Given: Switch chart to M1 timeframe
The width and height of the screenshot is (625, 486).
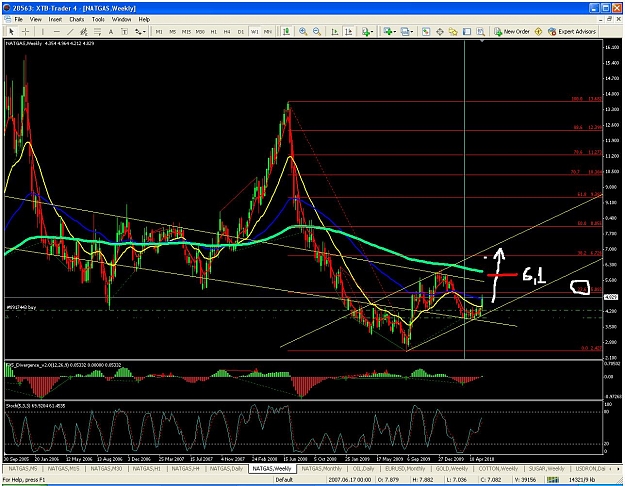Looking at the screenshot, I should [159, 31].
